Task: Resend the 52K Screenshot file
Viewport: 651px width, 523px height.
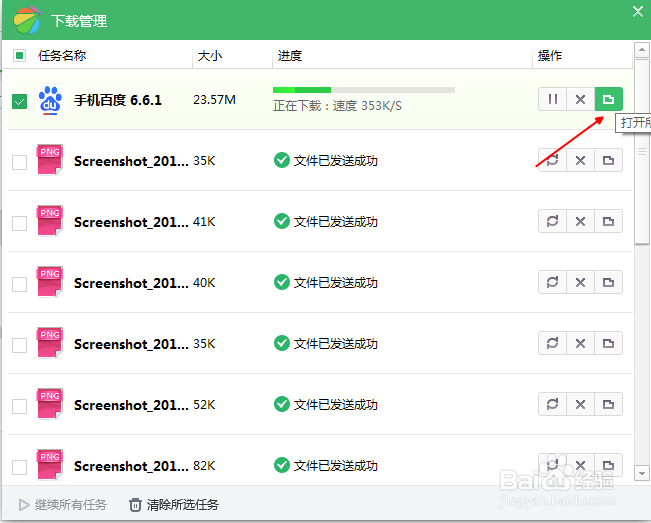Action: (x=552, y=404)
